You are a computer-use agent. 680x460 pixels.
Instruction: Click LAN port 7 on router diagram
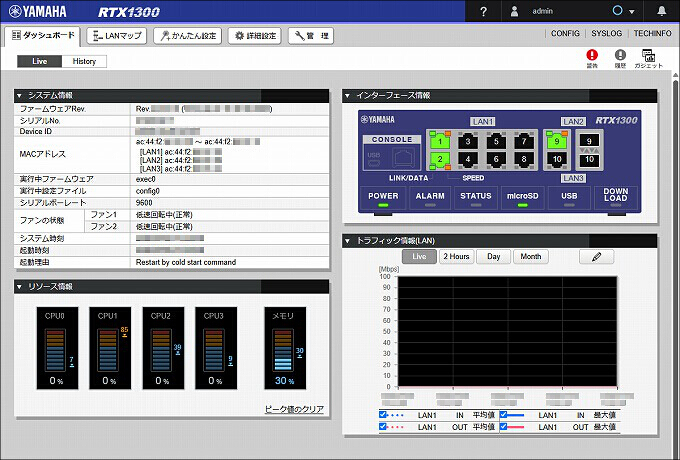pos(523,141)
